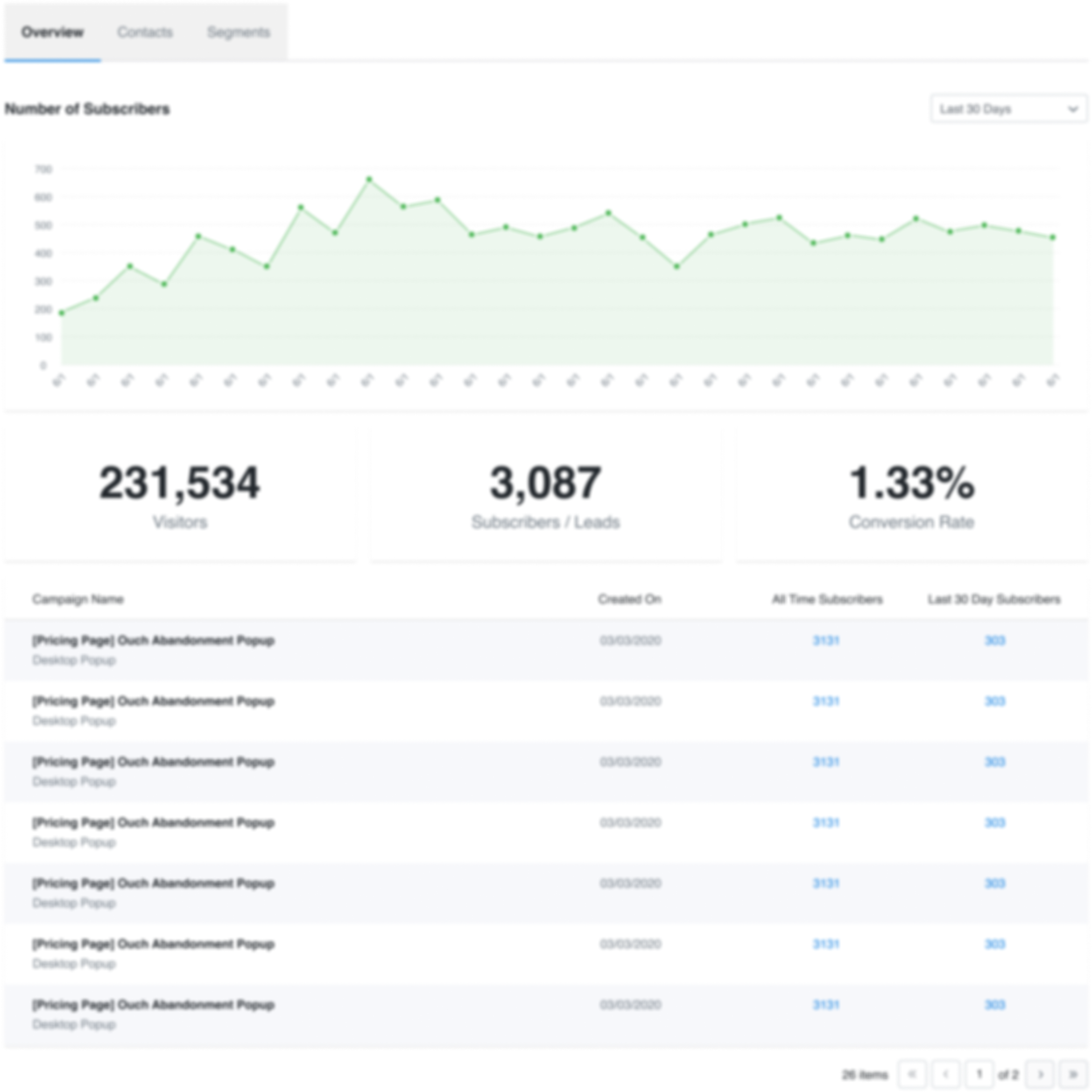This screenshot has height=1092, width=1092.
Task: Go to the next page of results
Action: coord(1041,1074)
